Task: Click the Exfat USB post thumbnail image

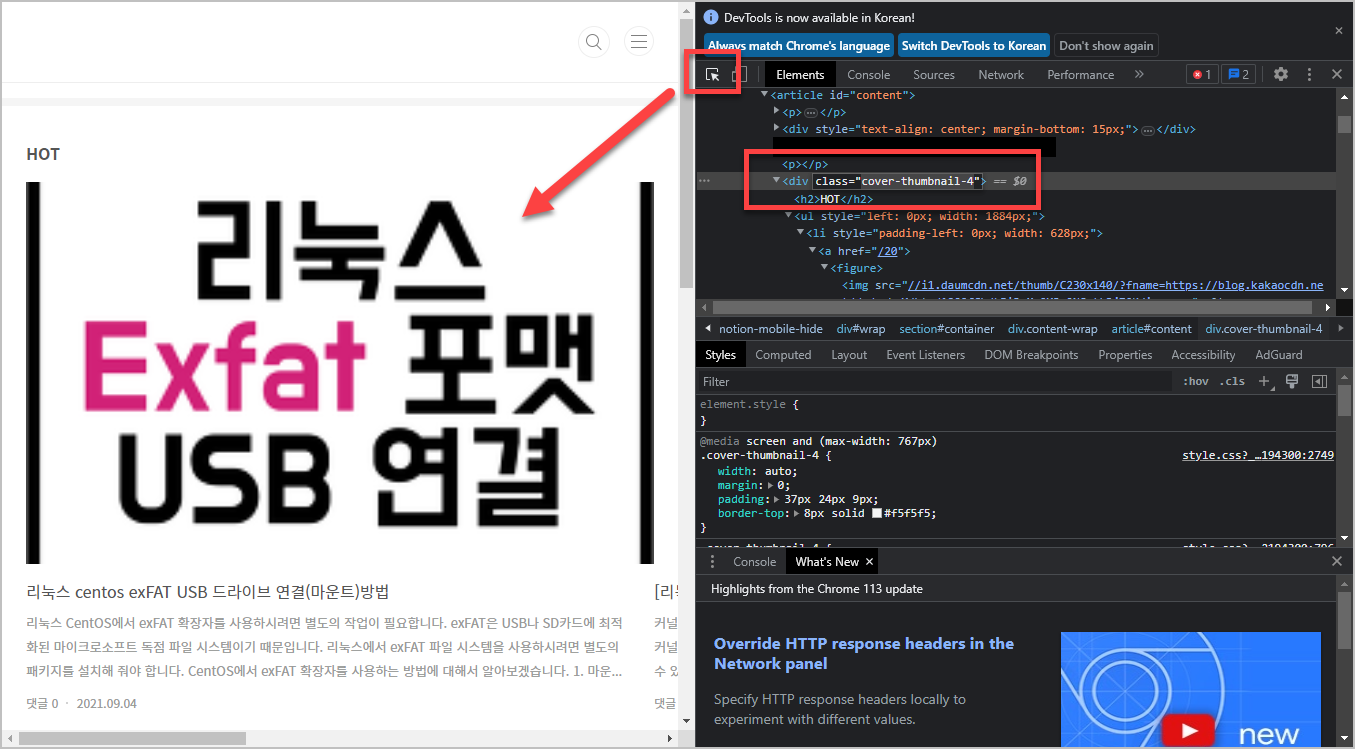Action: point(340,373)
